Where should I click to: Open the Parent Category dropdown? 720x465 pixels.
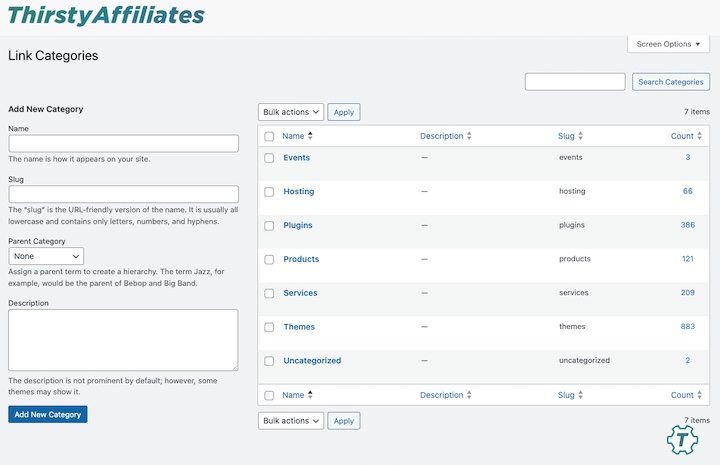pos(46,256)
